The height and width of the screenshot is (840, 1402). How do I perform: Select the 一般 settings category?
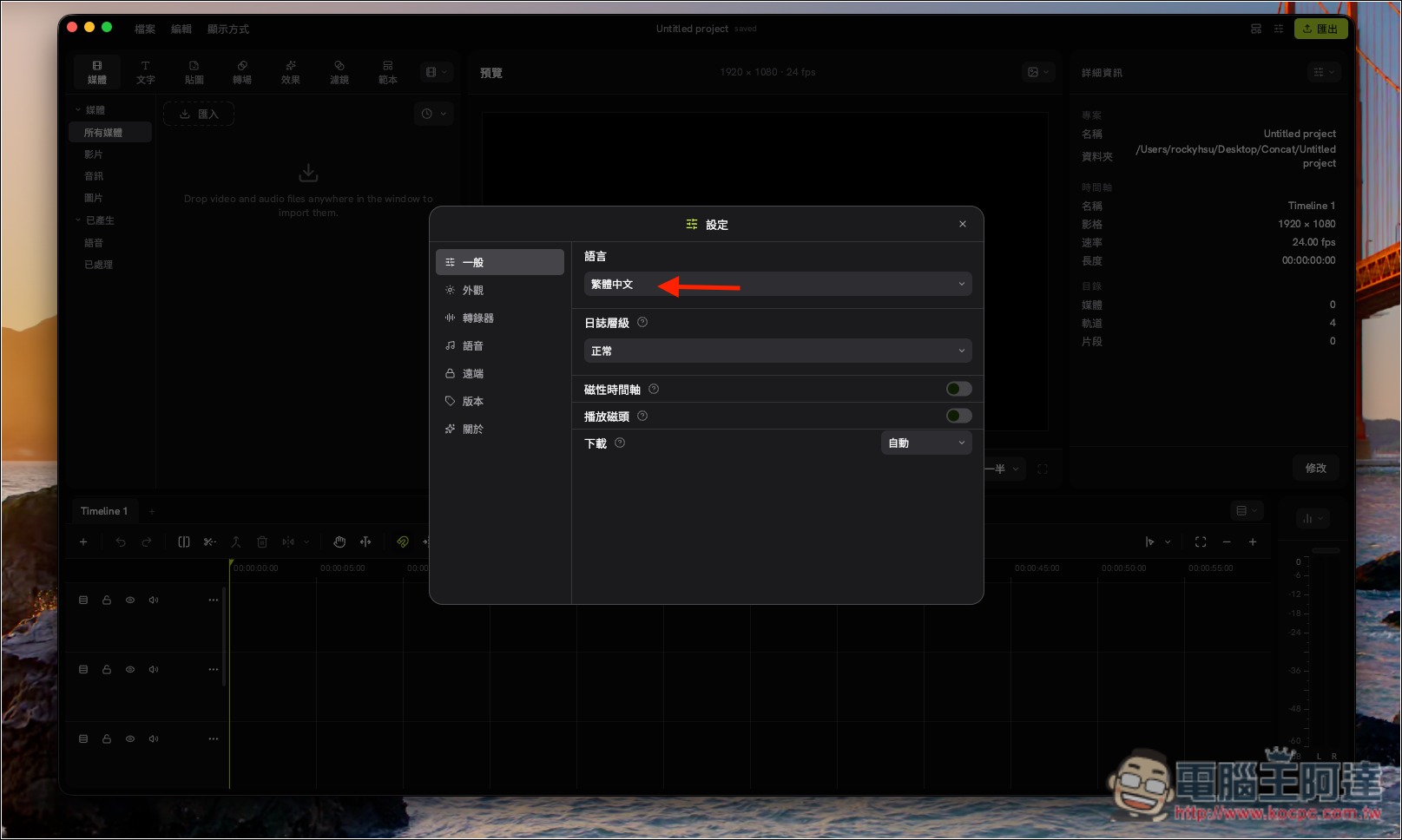pyautogui.click(x=499, y=262)
